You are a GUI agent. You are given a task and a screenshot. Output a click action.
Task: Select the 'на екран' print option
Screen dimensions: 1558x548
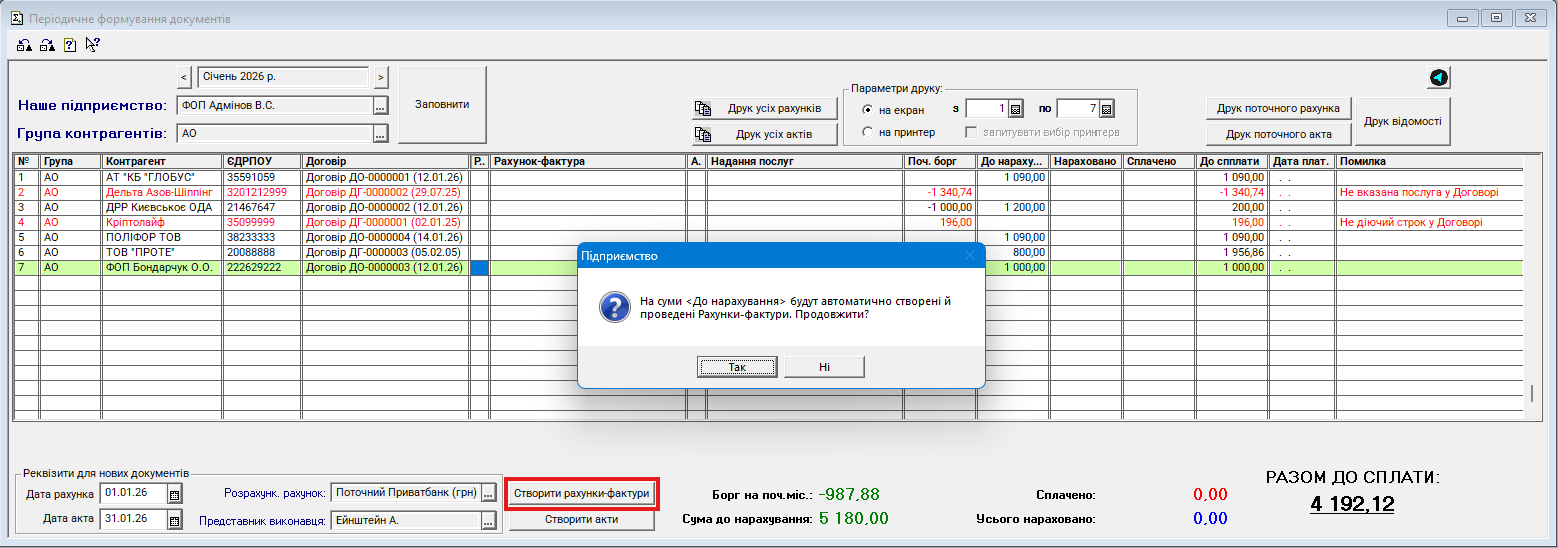[x=868, y=110]
